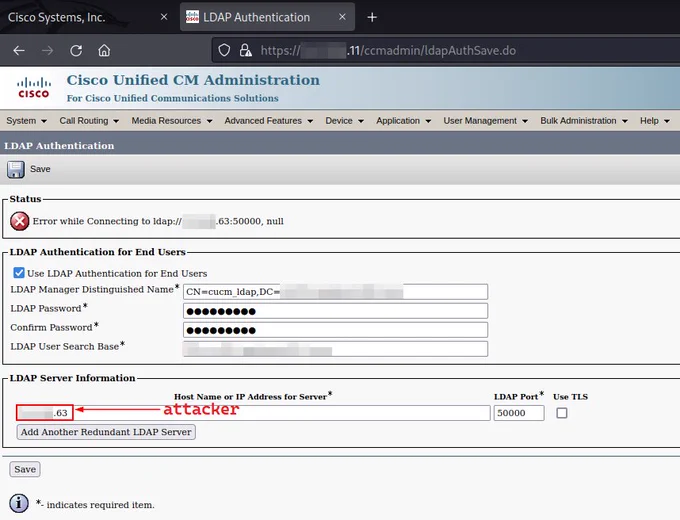Click the Host Name or IP Address field
This screenshot has width=680, height=520.
[253, 413]
